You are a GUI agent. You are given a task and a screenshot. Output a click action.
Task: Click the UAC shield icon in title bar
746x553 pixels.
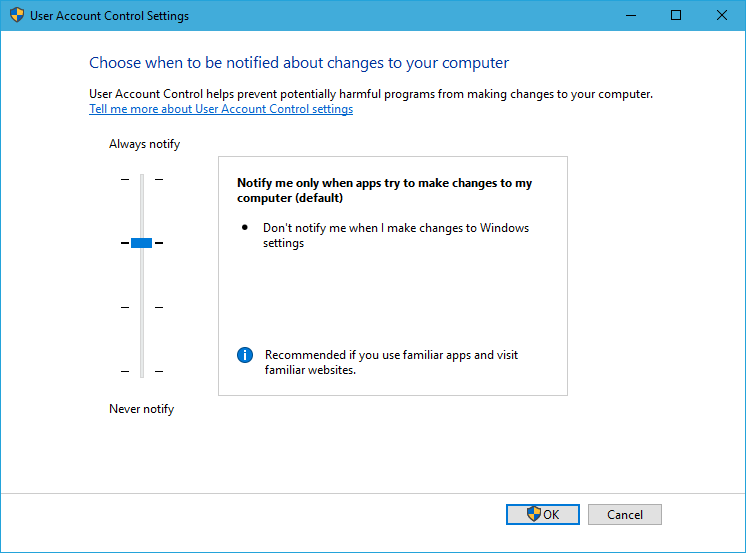click(17, 15)
